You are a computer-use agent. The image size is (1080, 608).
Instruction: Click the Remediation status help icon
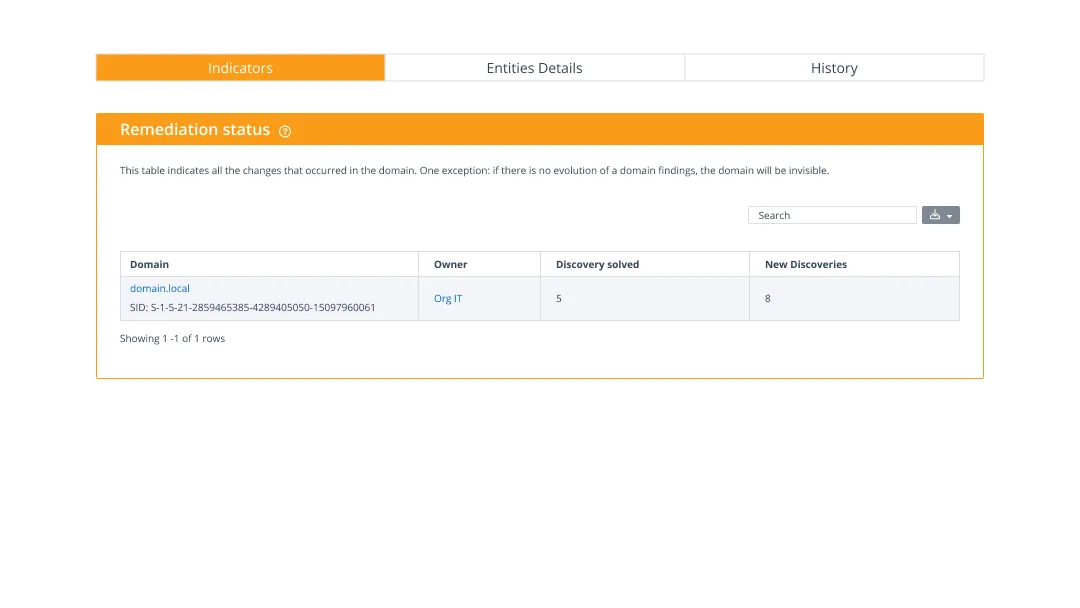pos(285,131)
